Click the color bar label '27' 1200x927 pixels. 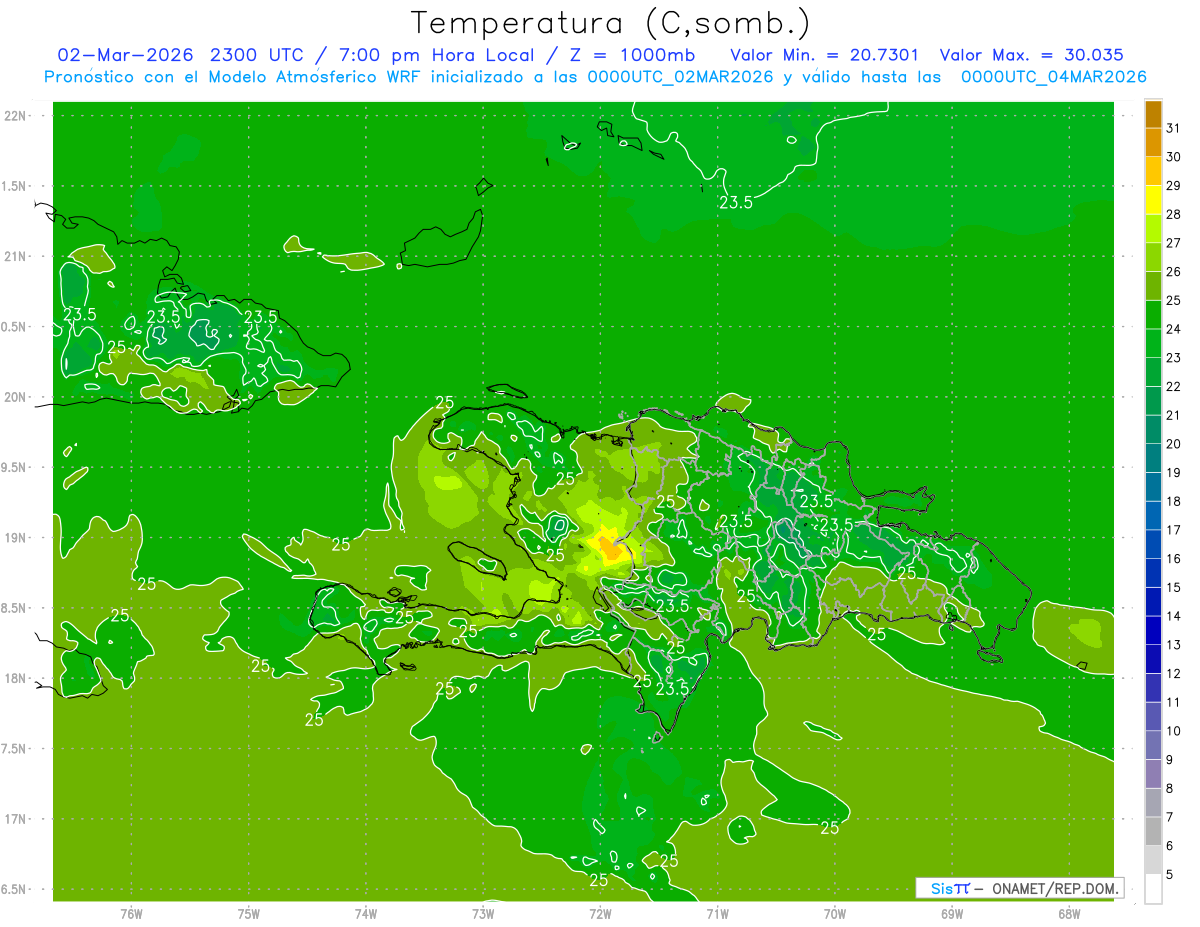pyautogui.click(x=1174, y=243)
